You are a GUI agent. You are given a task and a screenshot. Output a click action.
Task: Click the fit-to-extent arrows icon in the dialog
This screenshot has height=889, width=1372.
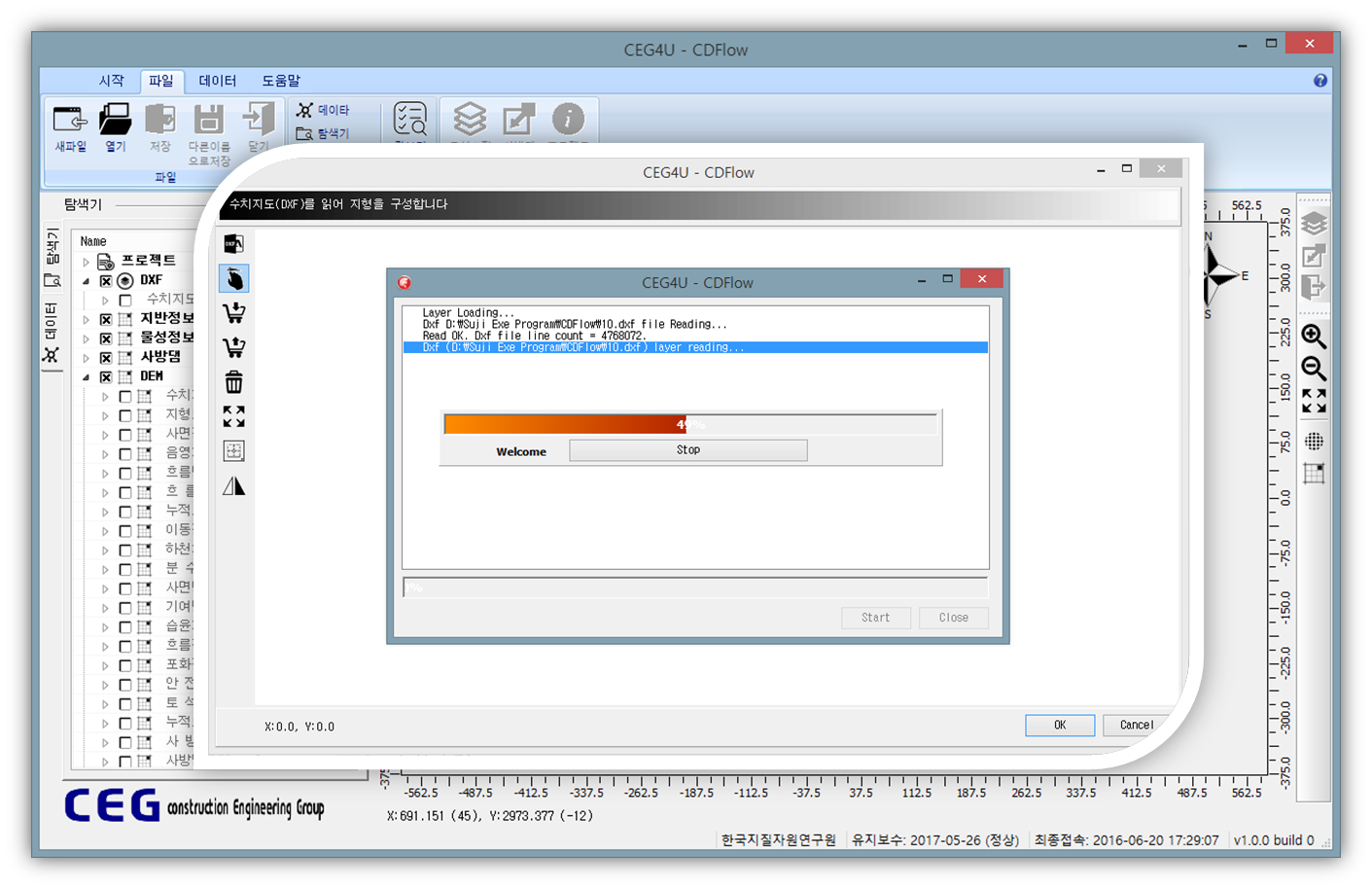click(x=234, y=416)
